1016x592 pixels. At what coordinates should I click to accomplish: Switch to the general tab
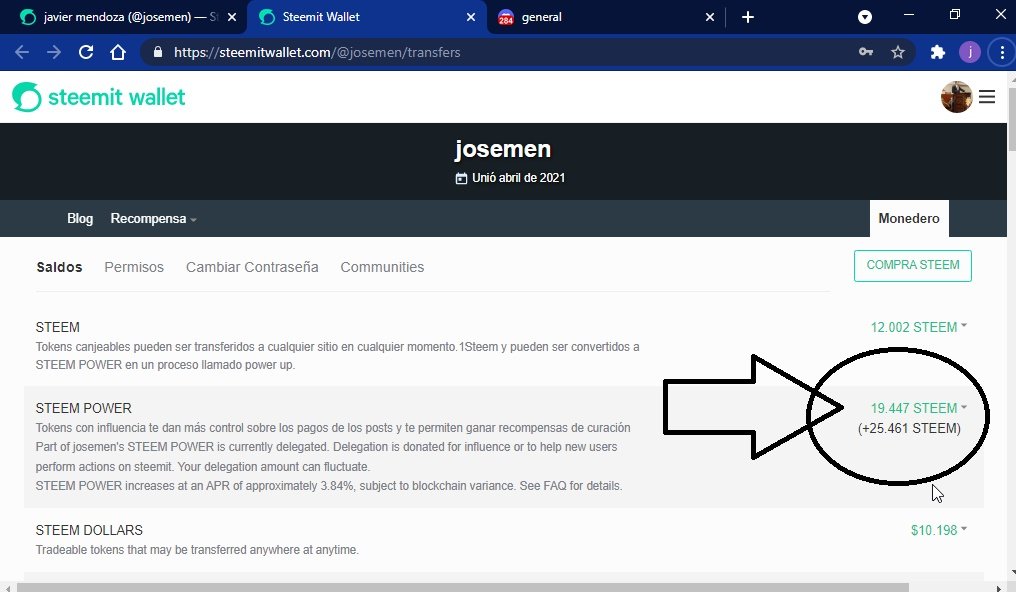click(x=606, y=17)
